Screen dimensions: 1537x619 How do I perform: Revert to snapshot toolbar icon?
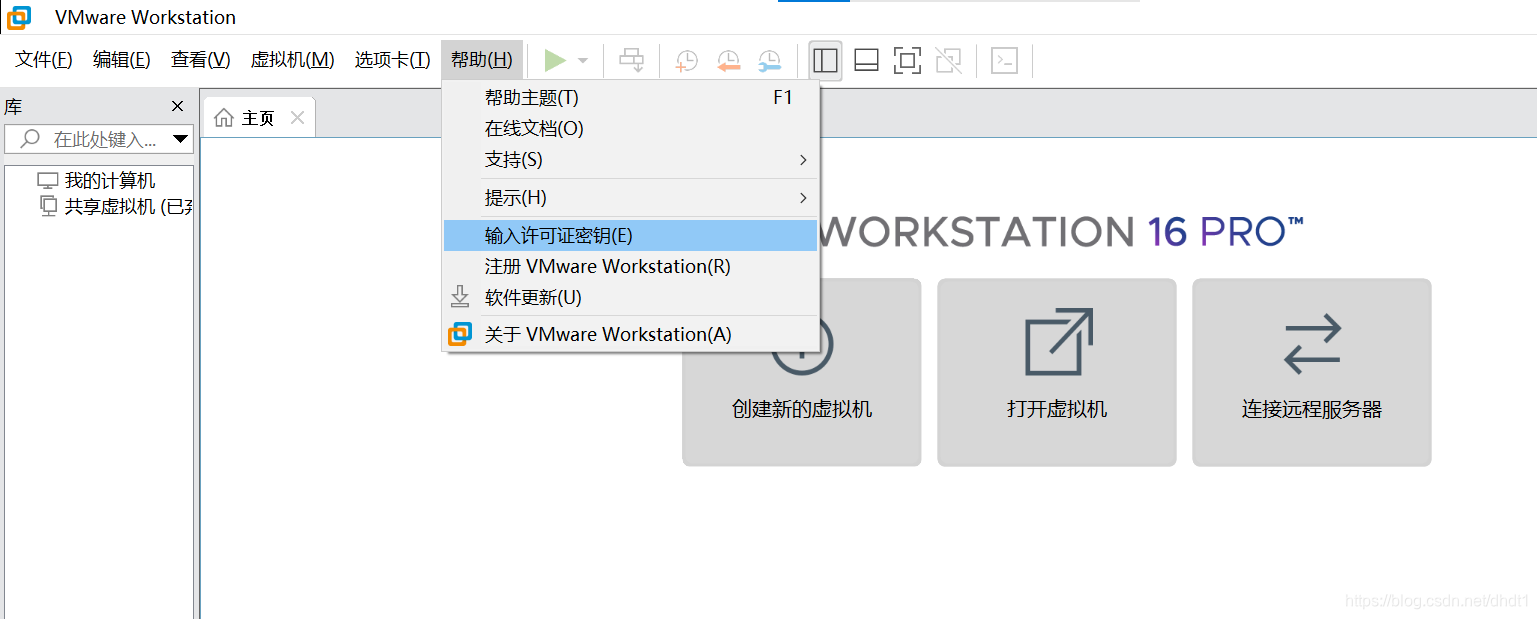pos(728,61)
